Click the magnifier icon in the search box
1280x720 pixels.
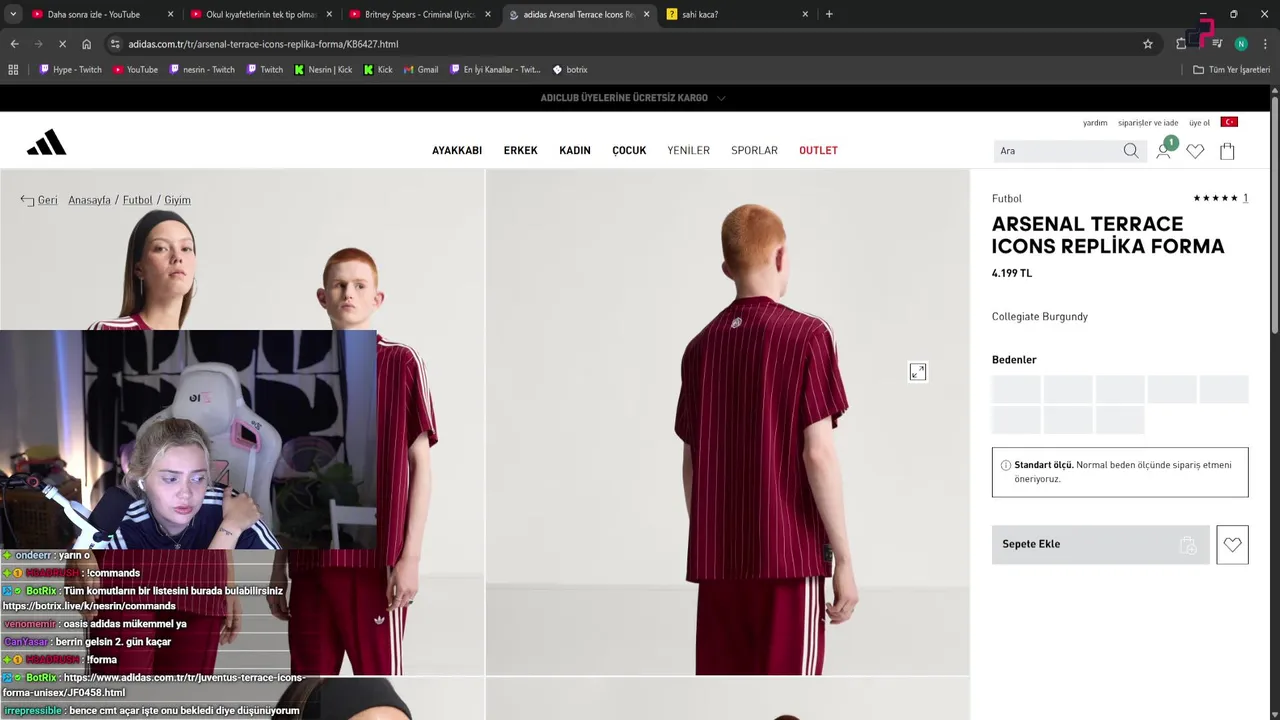pos(1130,151)
